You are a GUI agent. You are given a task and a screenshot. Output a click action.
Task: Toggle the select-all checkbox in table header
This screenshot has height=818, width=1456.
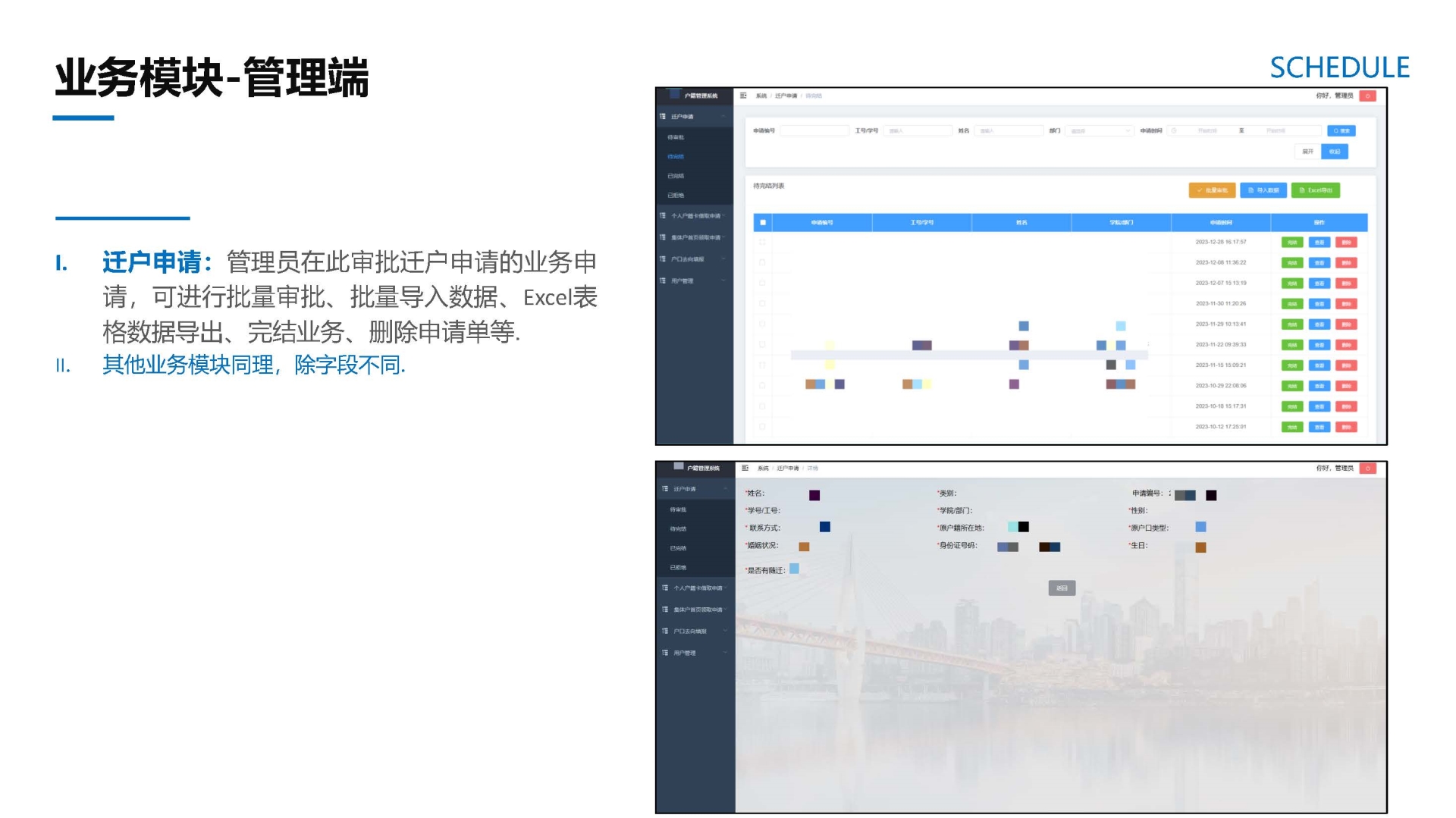tap(763, 222)
